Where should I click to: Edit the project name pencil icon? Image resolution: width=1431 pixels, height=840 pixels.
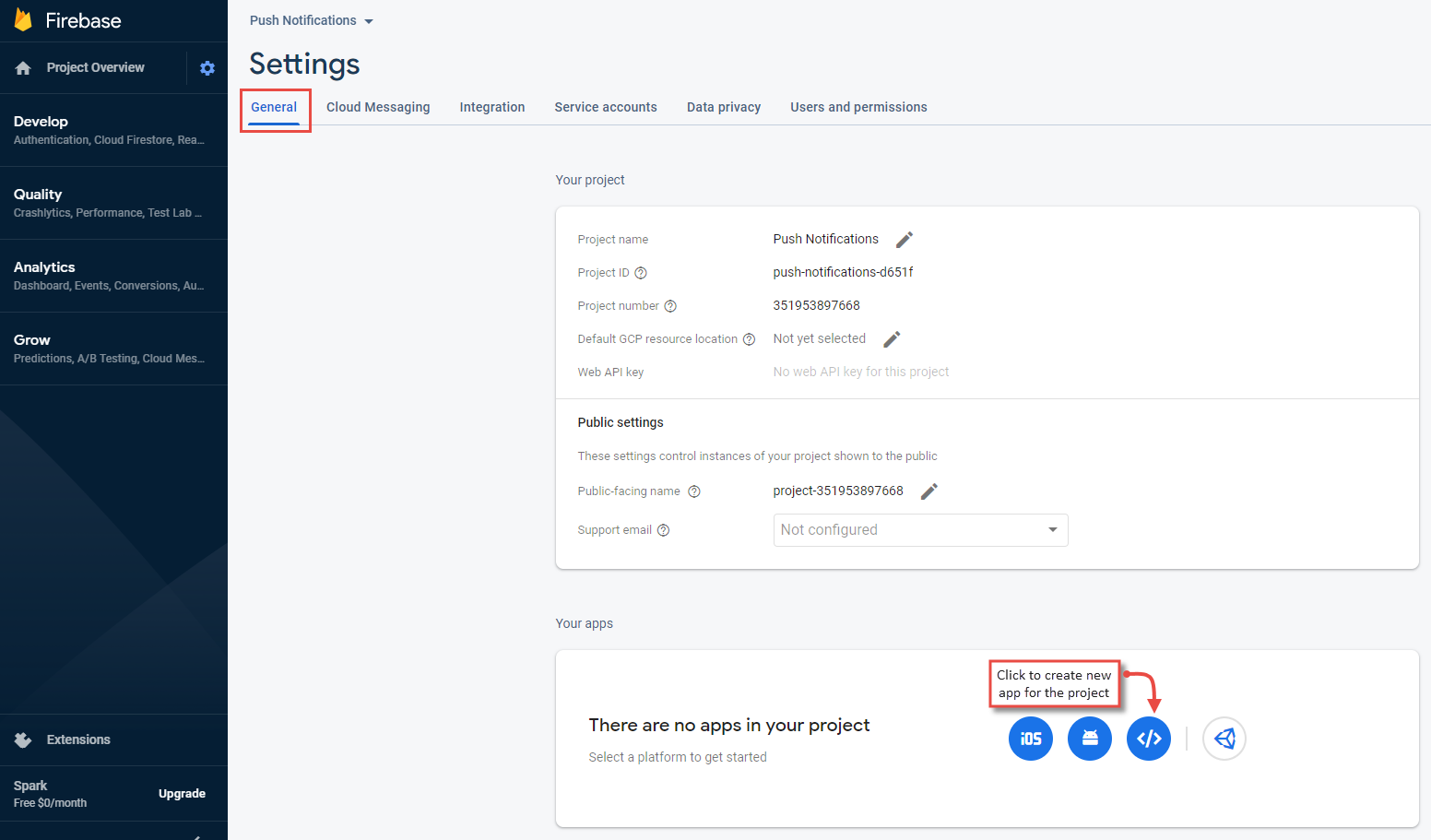(905, 240)
